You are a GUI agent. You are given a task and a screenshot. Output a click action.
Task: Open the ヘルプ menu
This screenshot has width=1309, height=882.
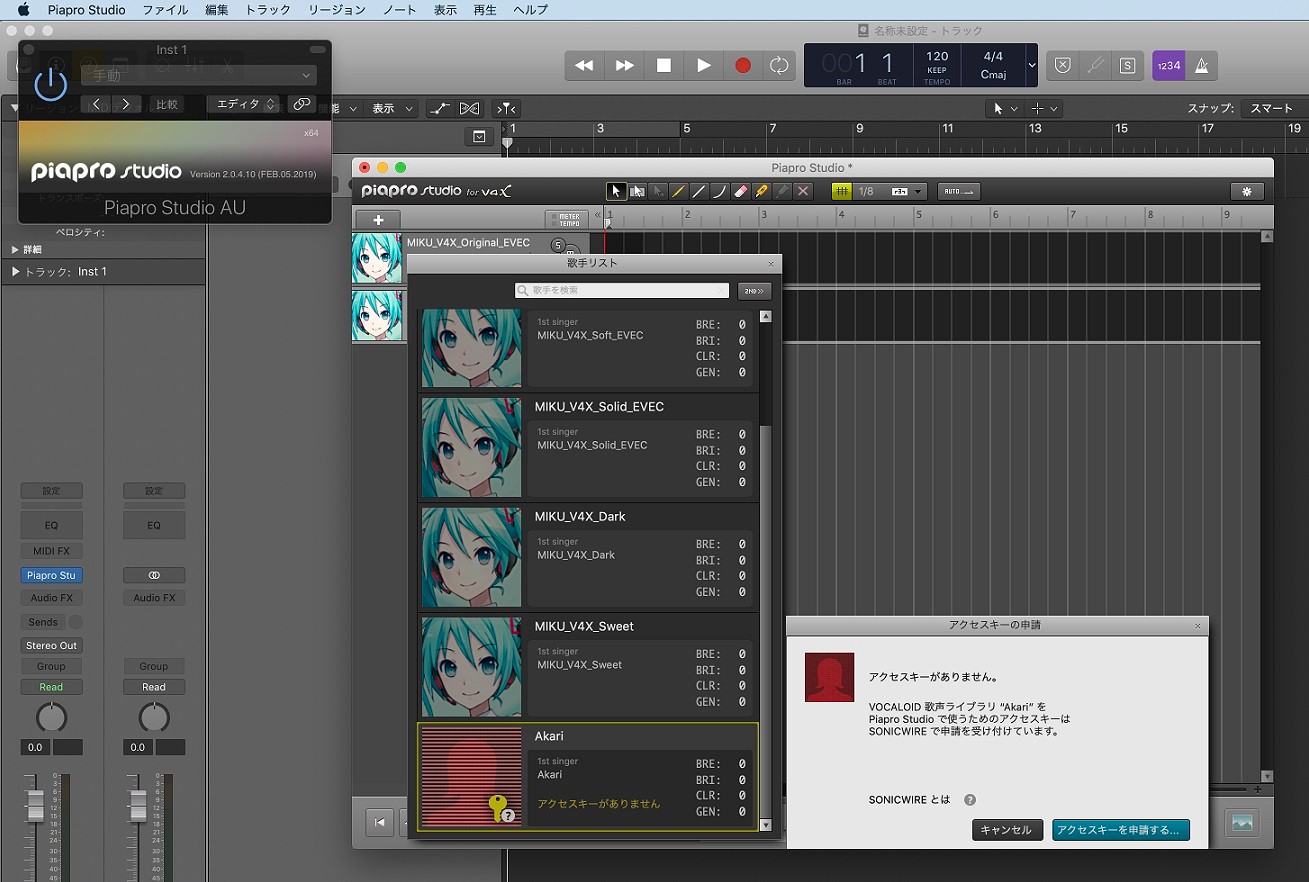(530, 10)
